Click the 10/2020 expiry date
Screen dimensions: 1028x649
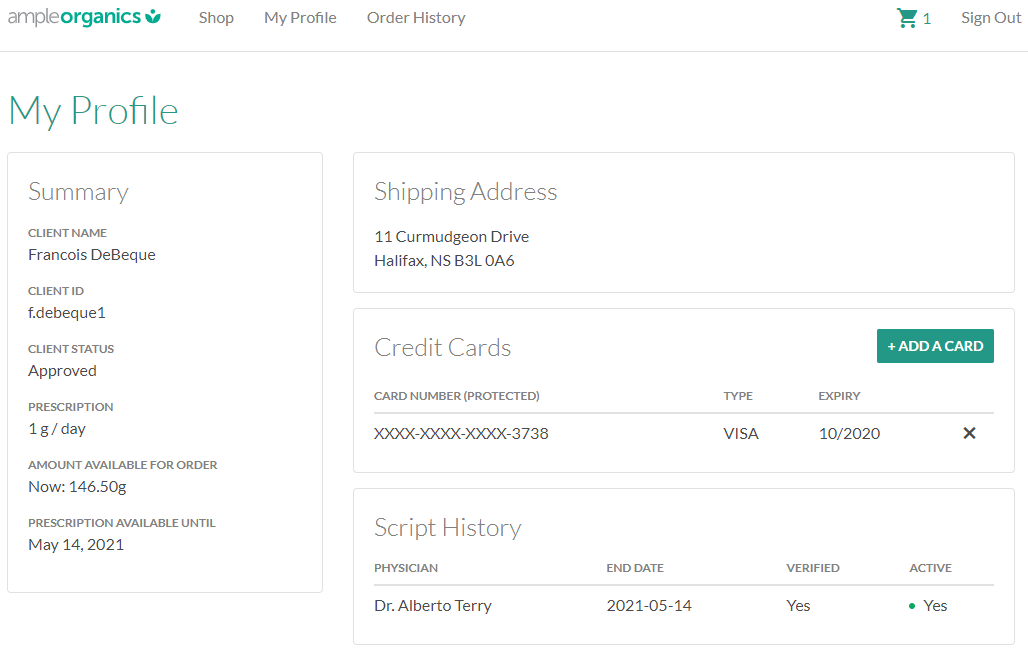(x=849, y=434)
